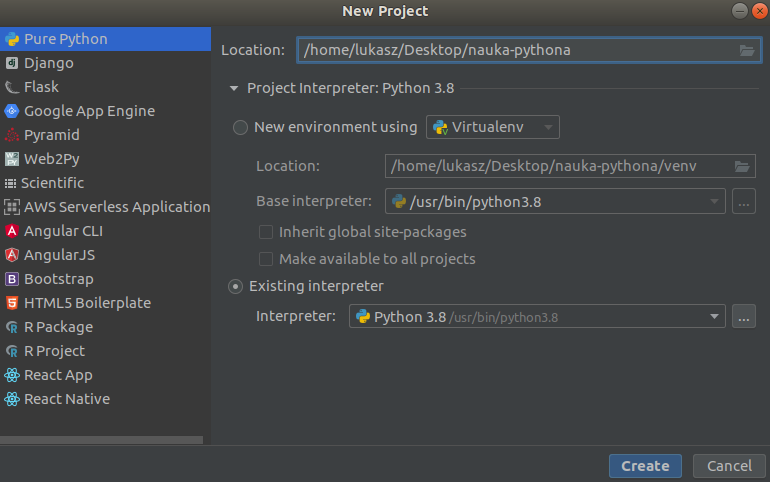The image size is (770, 482).
Task: Open the Virtualenv environment dropdown
Action: click(493, 127)
